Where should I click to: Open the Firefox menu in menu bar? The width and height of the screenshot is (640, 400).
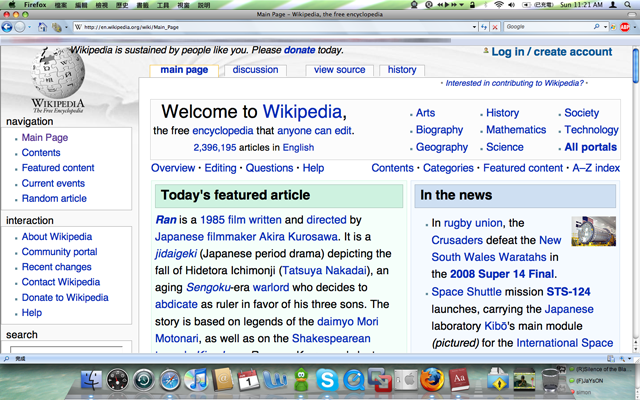tap(35, 4)
